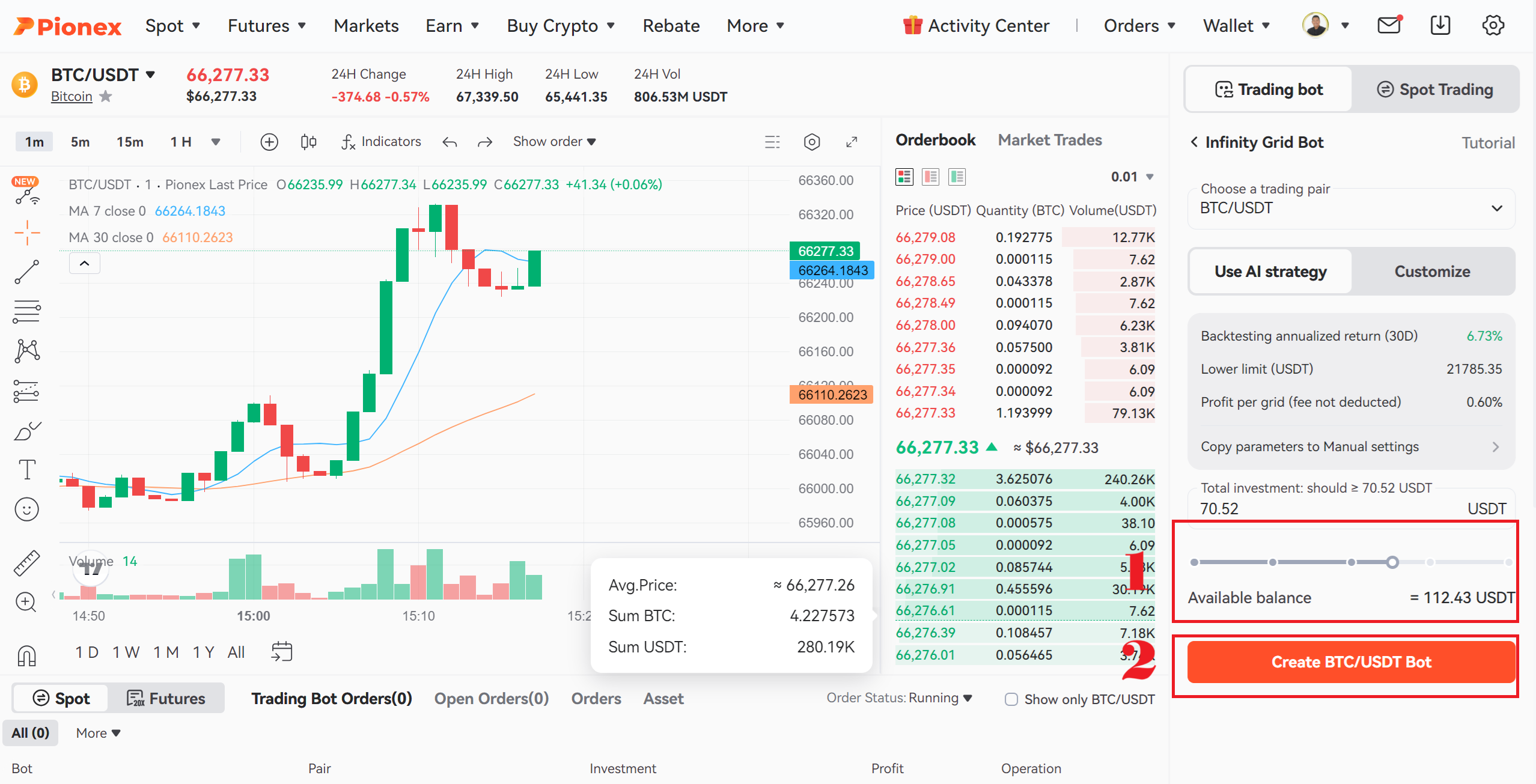Switch to Market Trades tab
1536x784 pixels.
(1050, 140)
